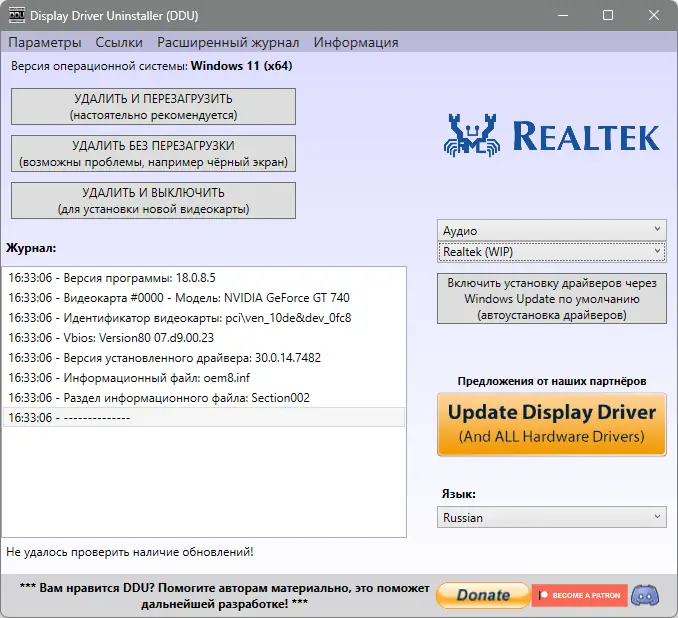Click the DDU application icon in title bar

pos(16,15)
